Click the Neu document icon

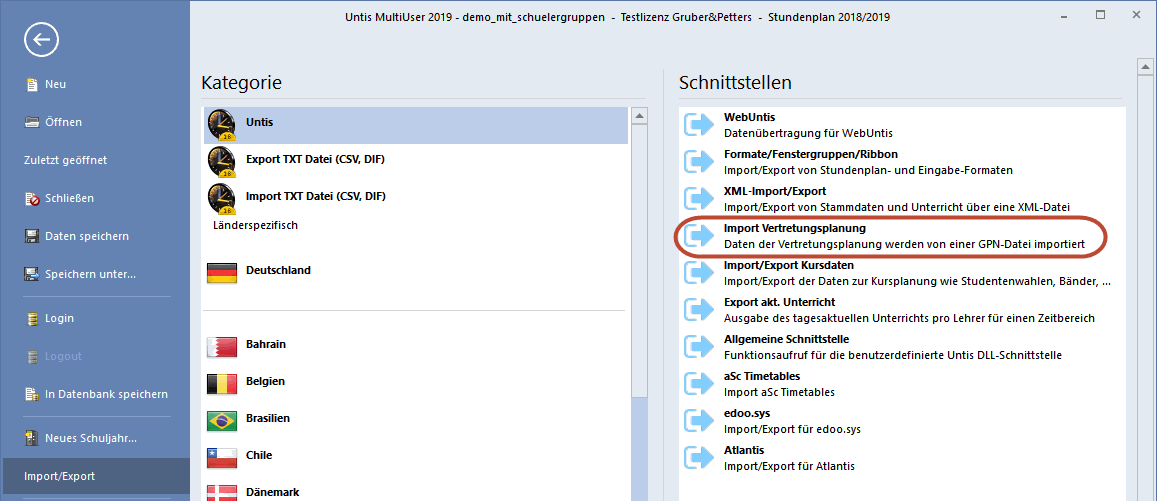click(32, 84)
